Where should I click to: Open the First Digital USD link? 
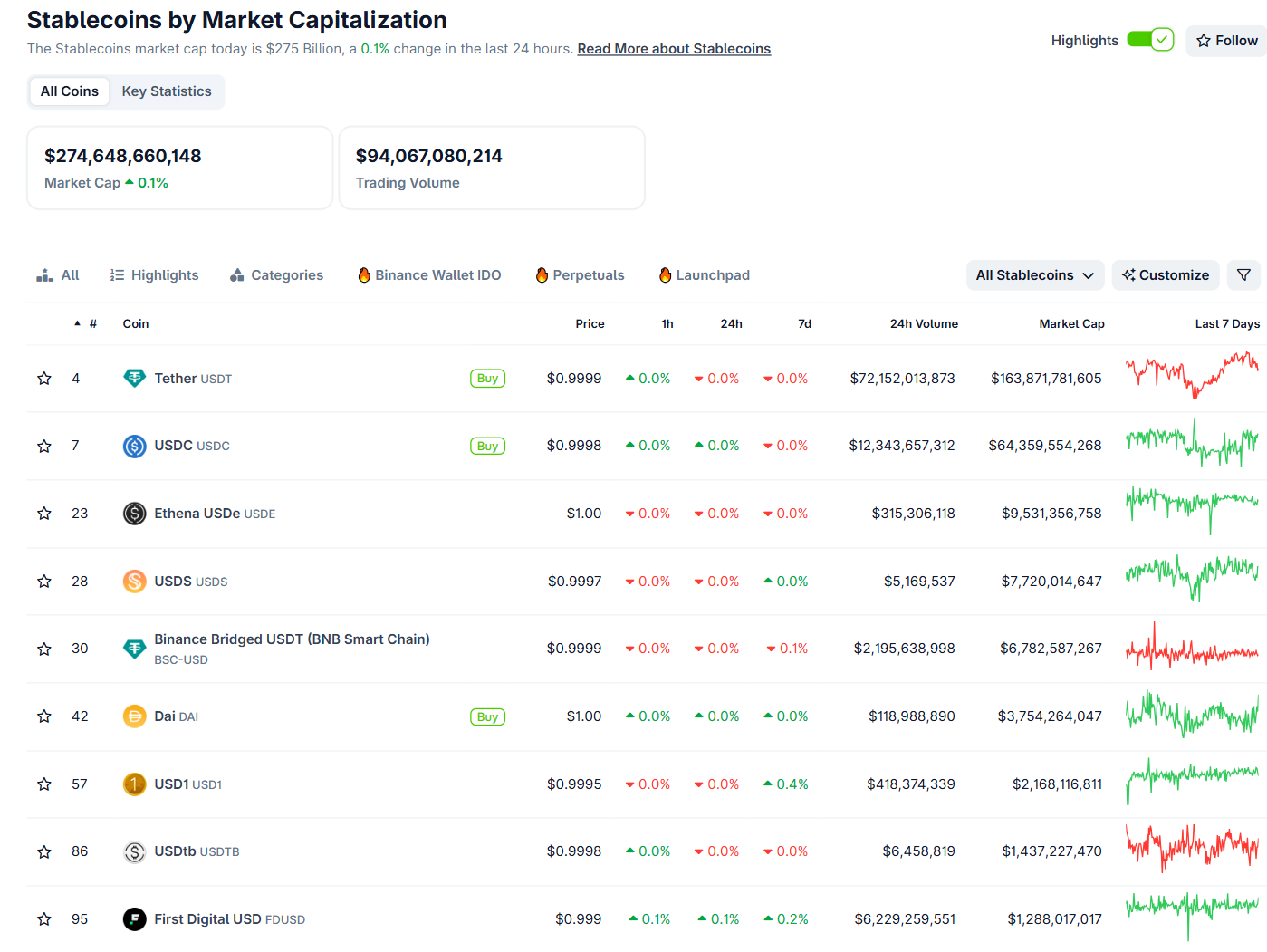point(229,919)
